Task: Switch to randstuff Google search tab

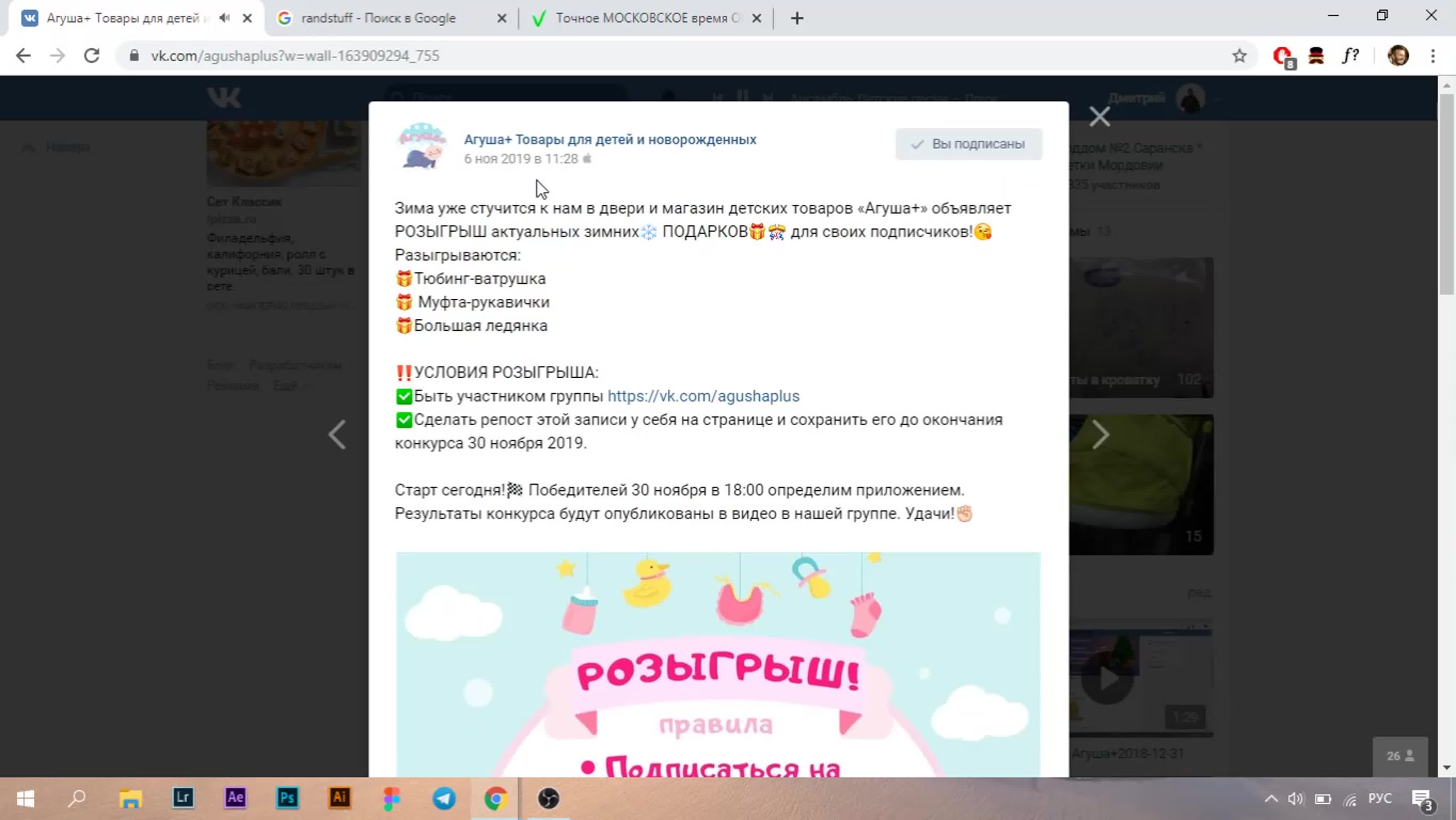Action: 378,18
